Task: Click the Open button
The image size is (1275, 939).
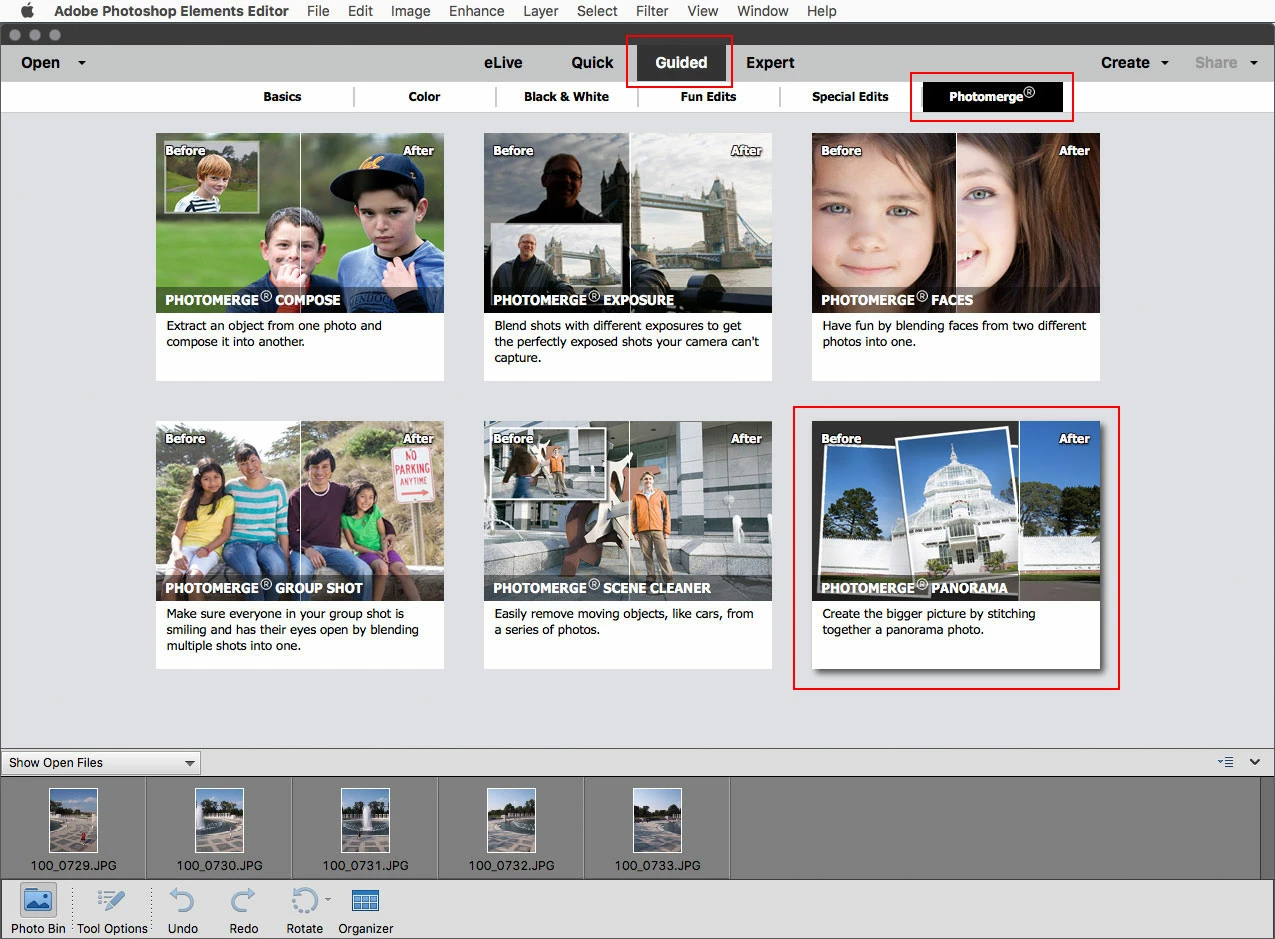Action: (x=41, y=63)
